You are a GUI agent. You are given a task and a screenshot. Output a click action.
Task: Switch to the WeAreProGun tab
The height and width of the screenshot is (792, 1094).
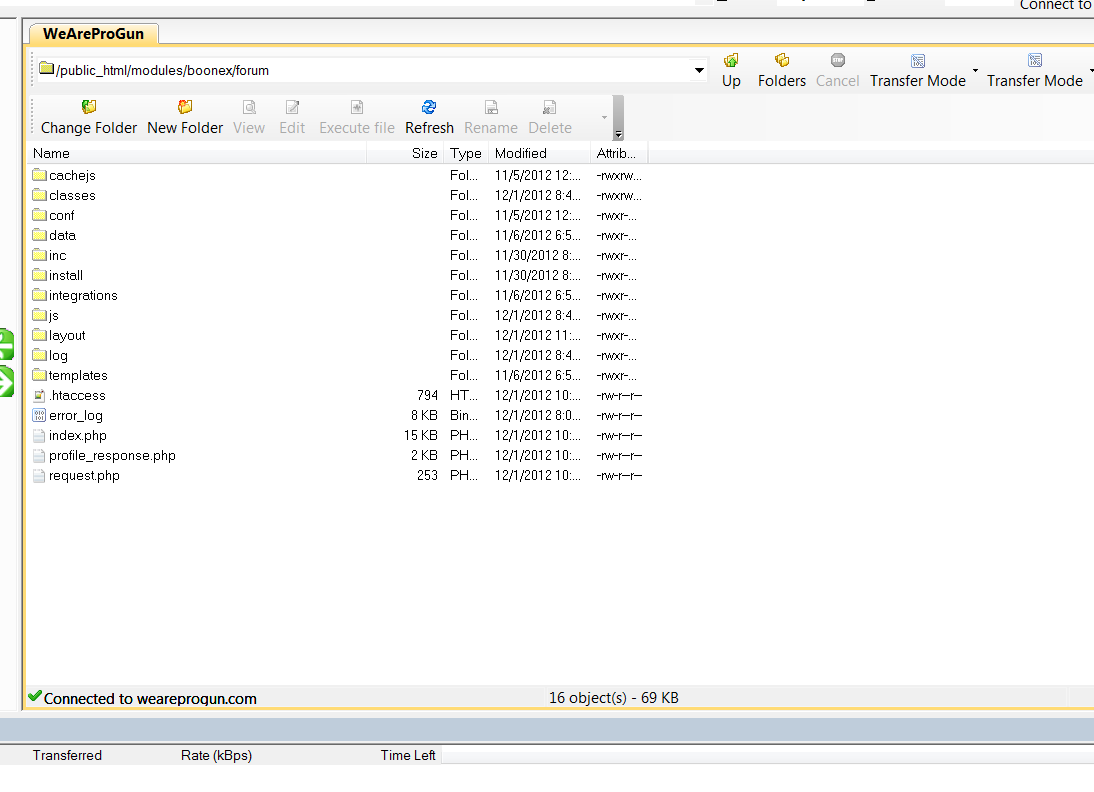coord(93,34)
